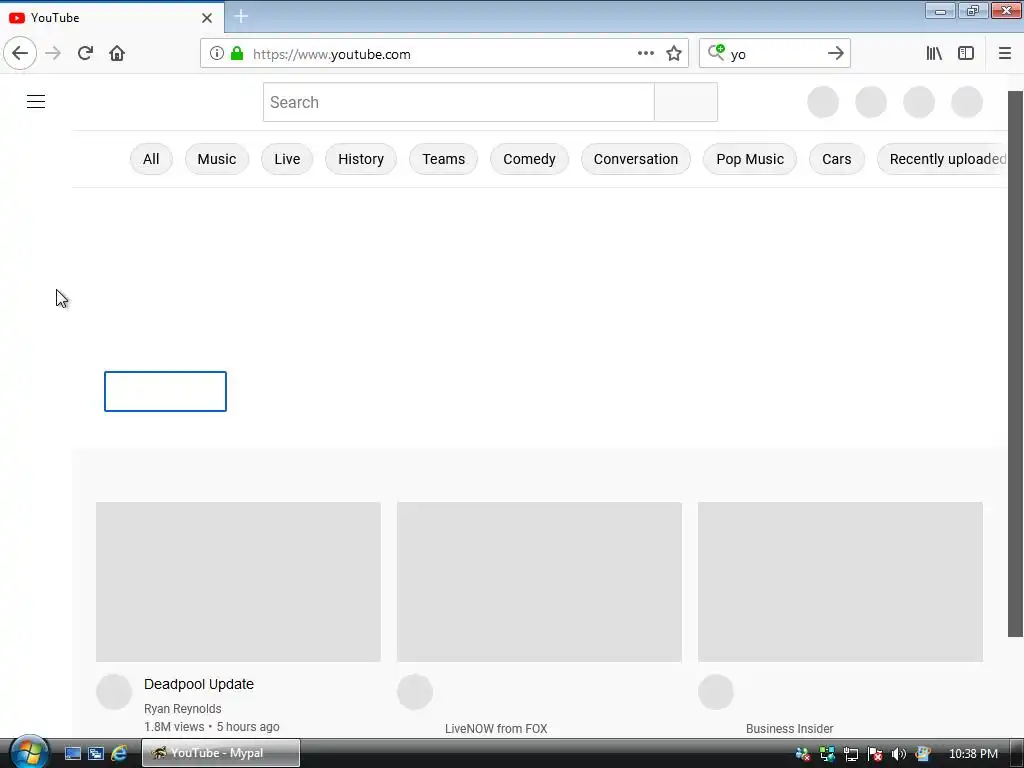The width and height of the screenshot is (1024, 768).
Task: Open the Business Insider video thumbnail
Action: click(x=840, y=581)
